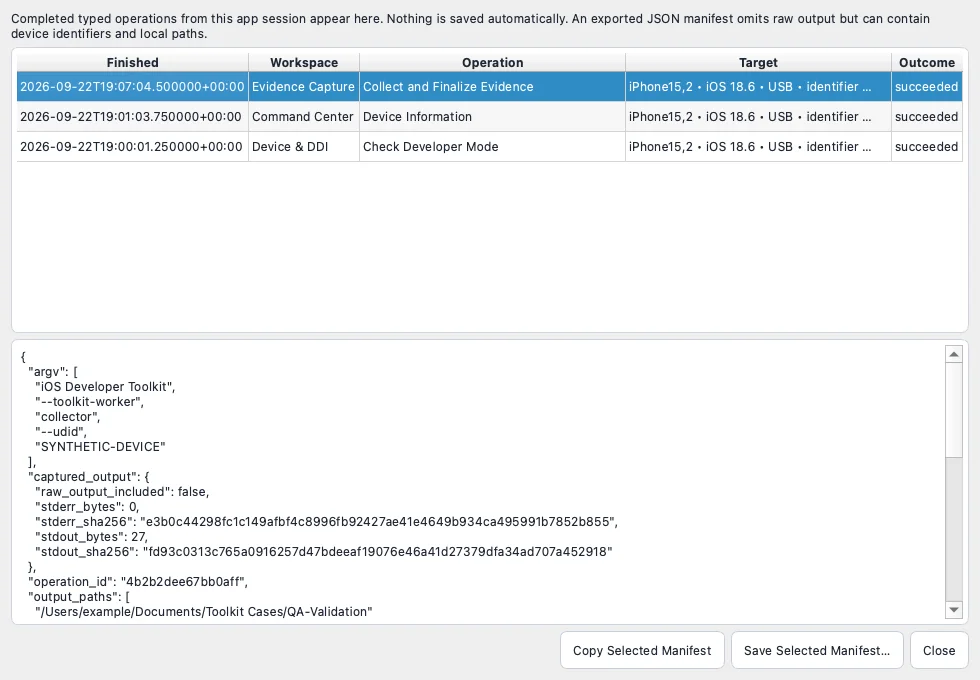This screenshot has height=680, width=980.
Task: Click the QA-Validation output path line
Action: [x=204, y=611]
